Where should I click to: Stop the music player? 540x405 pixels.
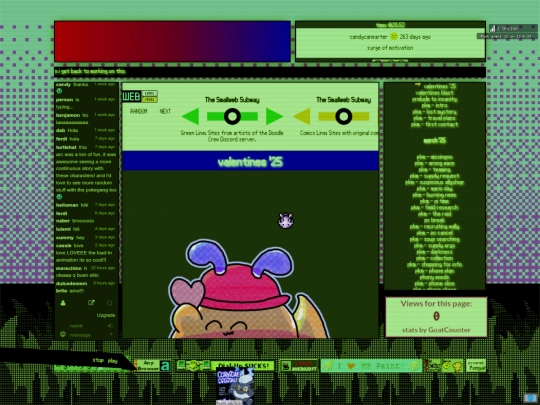pyautogui.click(x=98, y=360)
